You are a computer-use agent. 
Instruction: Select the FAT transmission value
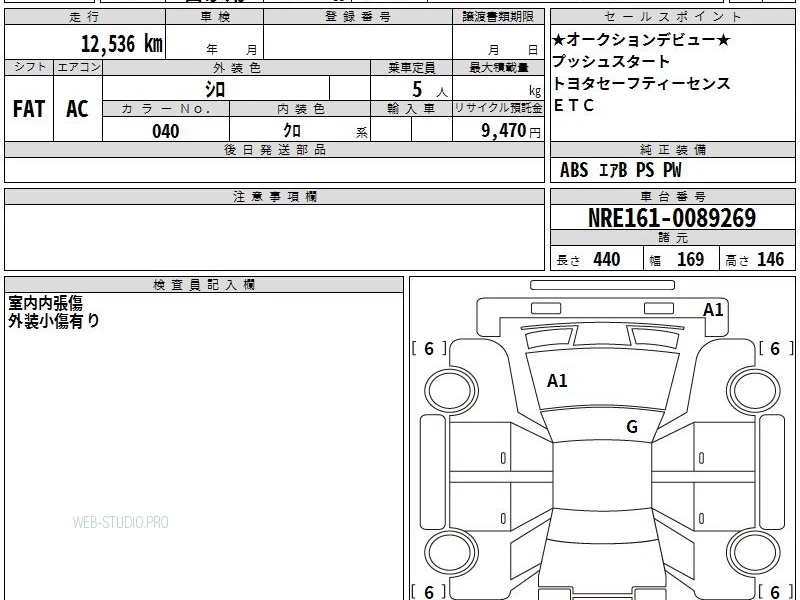[29, 109]
